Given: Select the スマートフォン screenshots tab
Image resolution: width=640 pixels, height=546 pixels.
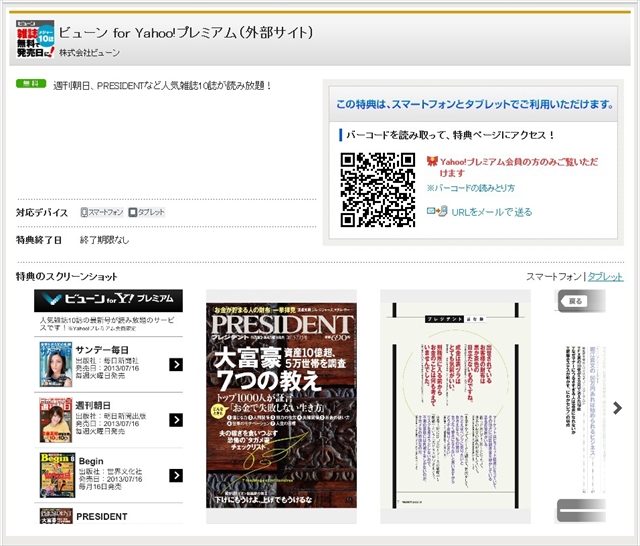Looking at the screenshot, I should tap(554, 277).
